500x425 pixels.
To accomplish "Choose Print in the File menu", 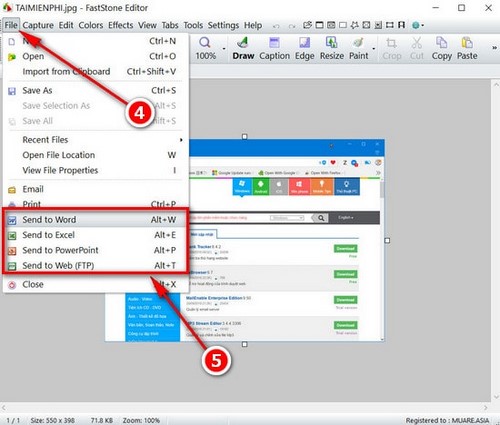I will tap(95, 204).
